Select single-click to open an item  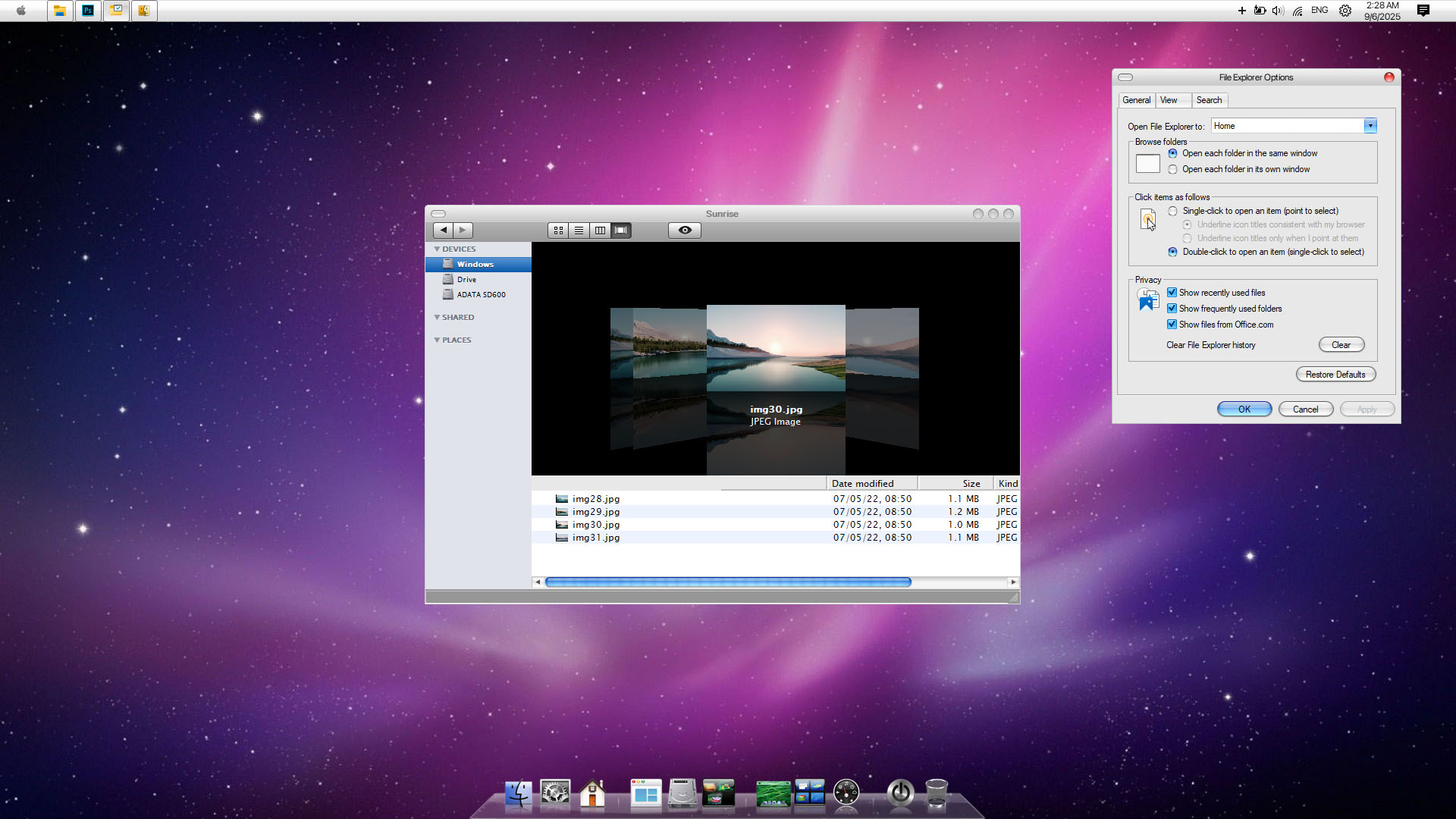(1173, 212)
